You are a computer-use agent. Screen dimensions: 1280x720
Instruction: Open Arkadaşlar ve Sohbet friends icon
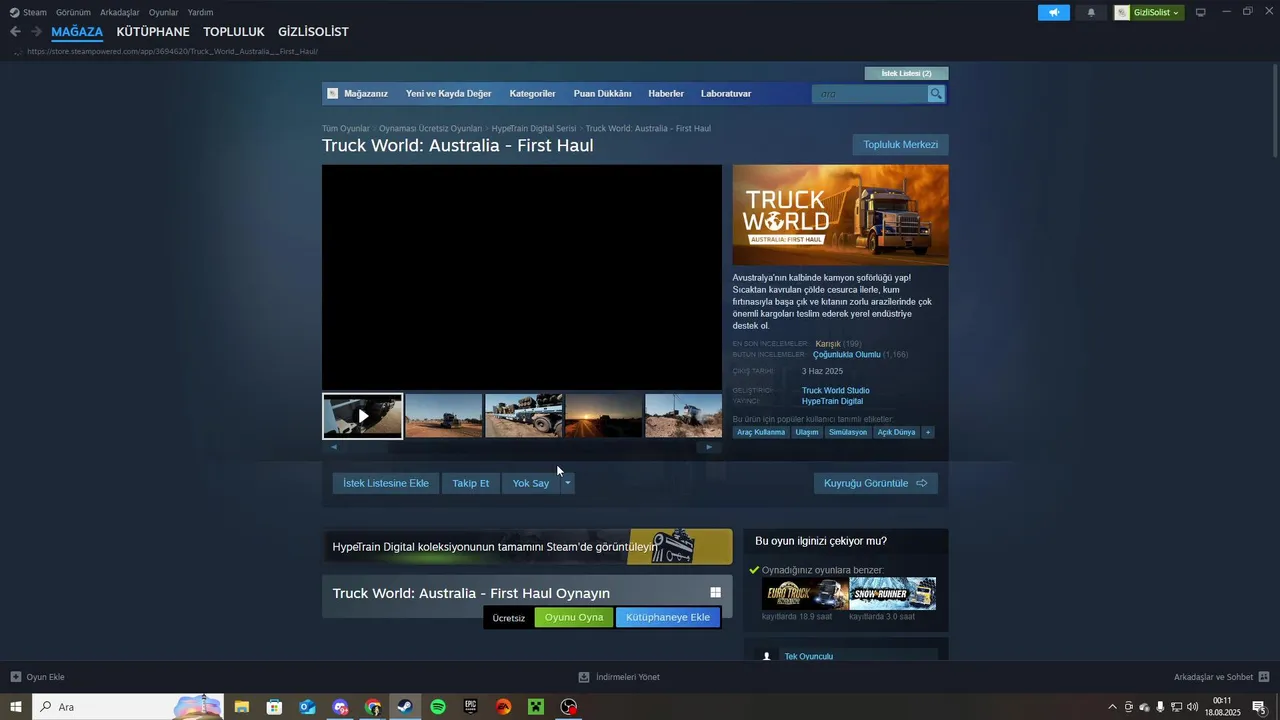[1264, 677]
